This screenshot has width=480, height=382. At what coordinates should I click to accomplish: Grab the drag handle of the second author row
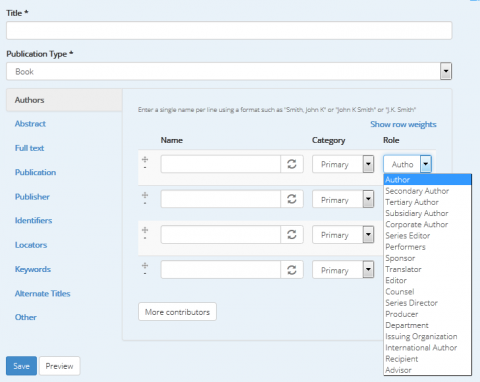145,195
